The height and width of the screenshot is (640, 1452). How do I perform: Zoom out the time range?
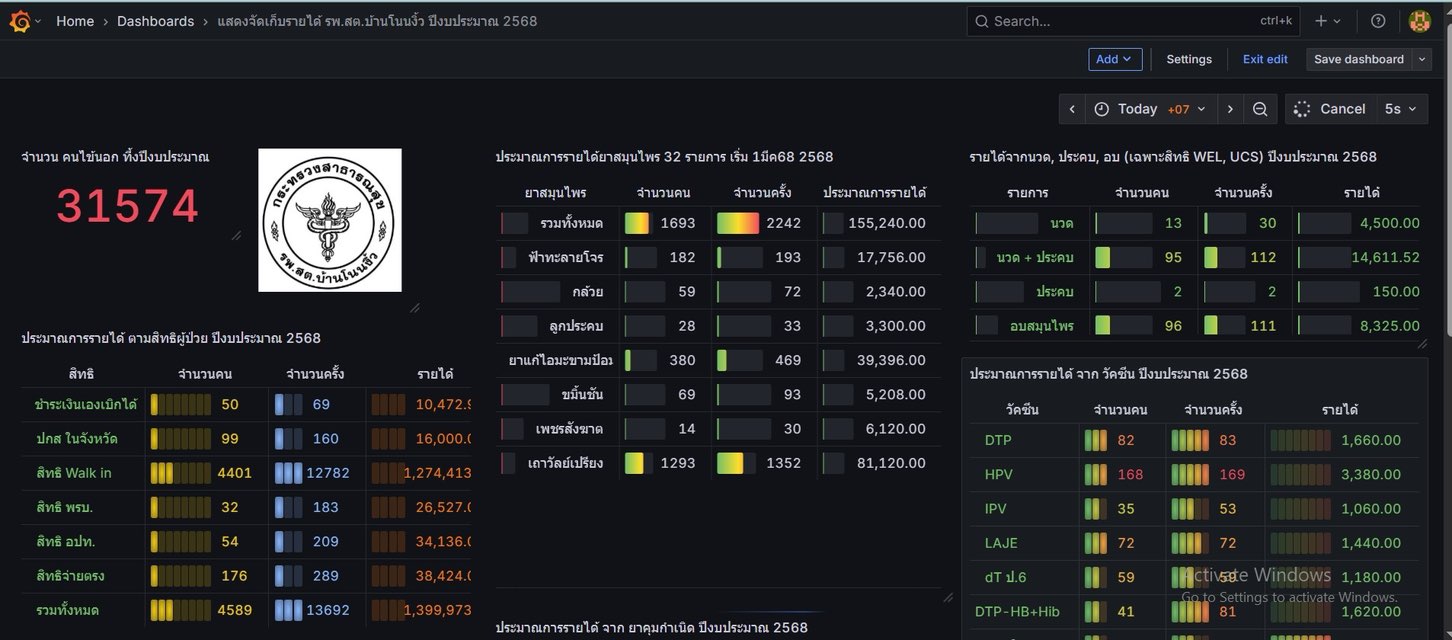(1260, 109)
